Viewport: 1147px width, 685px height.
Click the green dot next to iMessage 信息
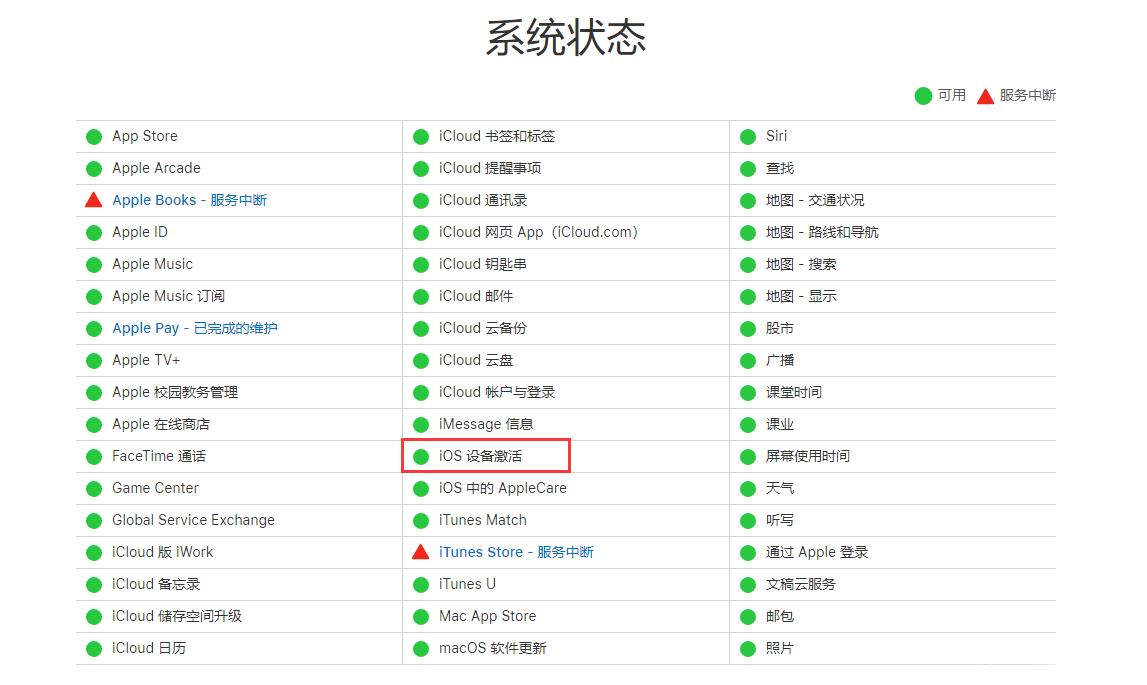click(x=421, y=424)
